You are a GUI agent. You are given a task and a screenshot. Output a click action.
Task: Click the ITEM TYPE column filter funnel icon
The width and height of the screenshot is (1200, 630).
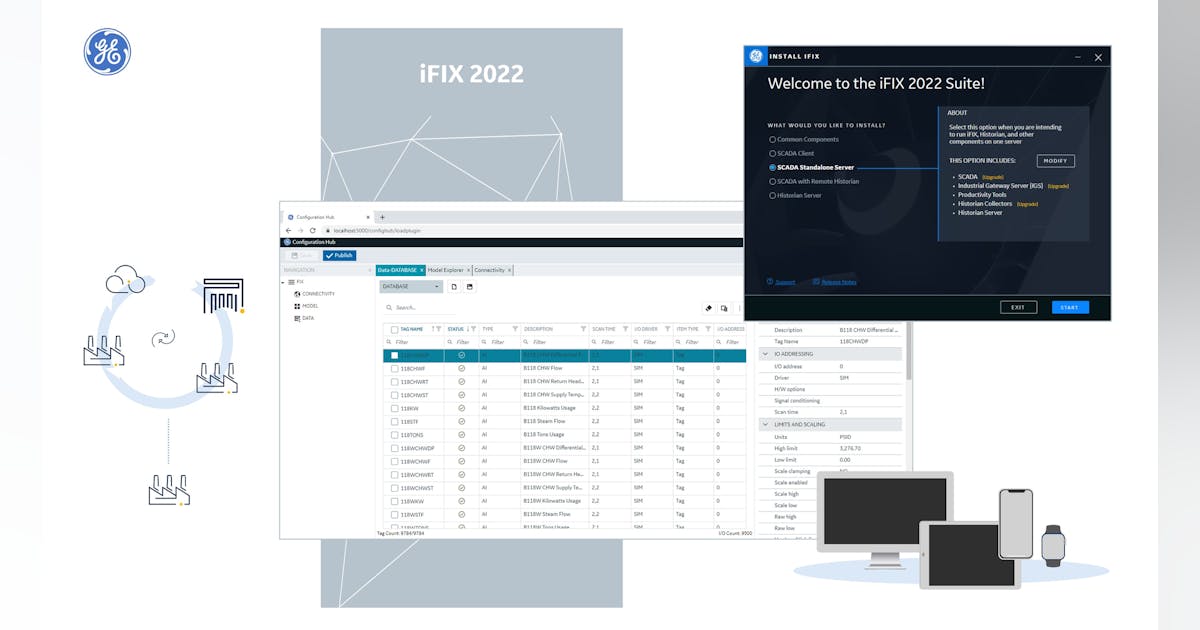[709, 329]
